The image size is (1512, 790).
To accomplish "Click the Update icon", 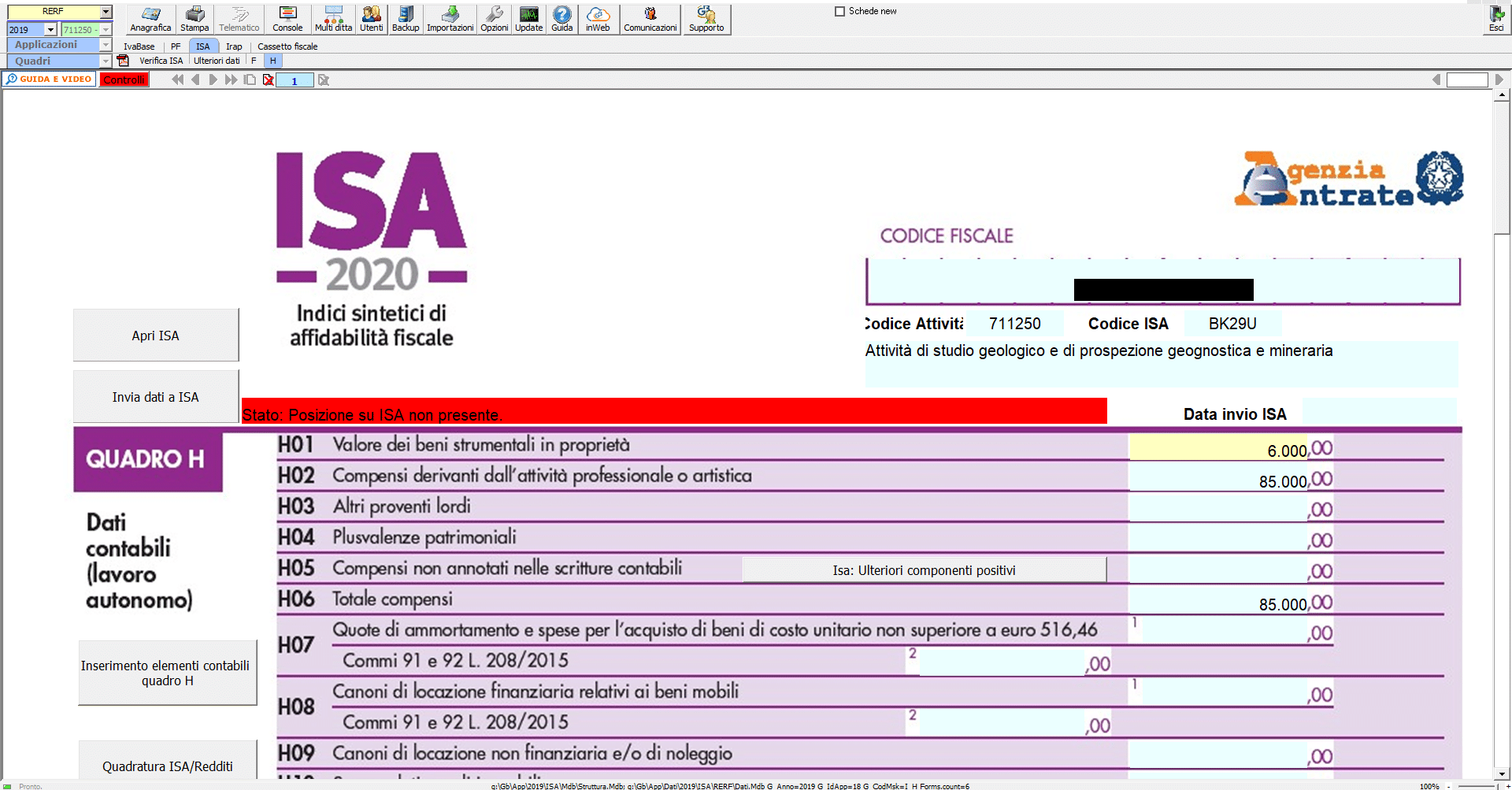I will point(529,19).
